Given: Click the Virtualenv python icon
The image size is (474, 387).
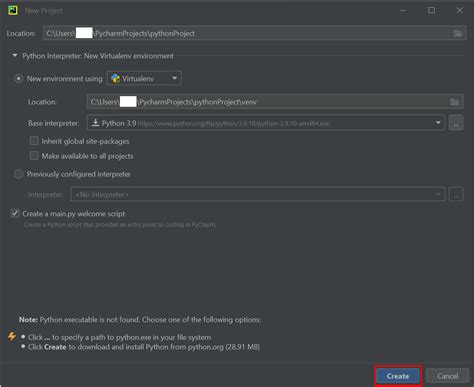Looking at the screenshot, I should pyautogui.click(x=116, y=78).
